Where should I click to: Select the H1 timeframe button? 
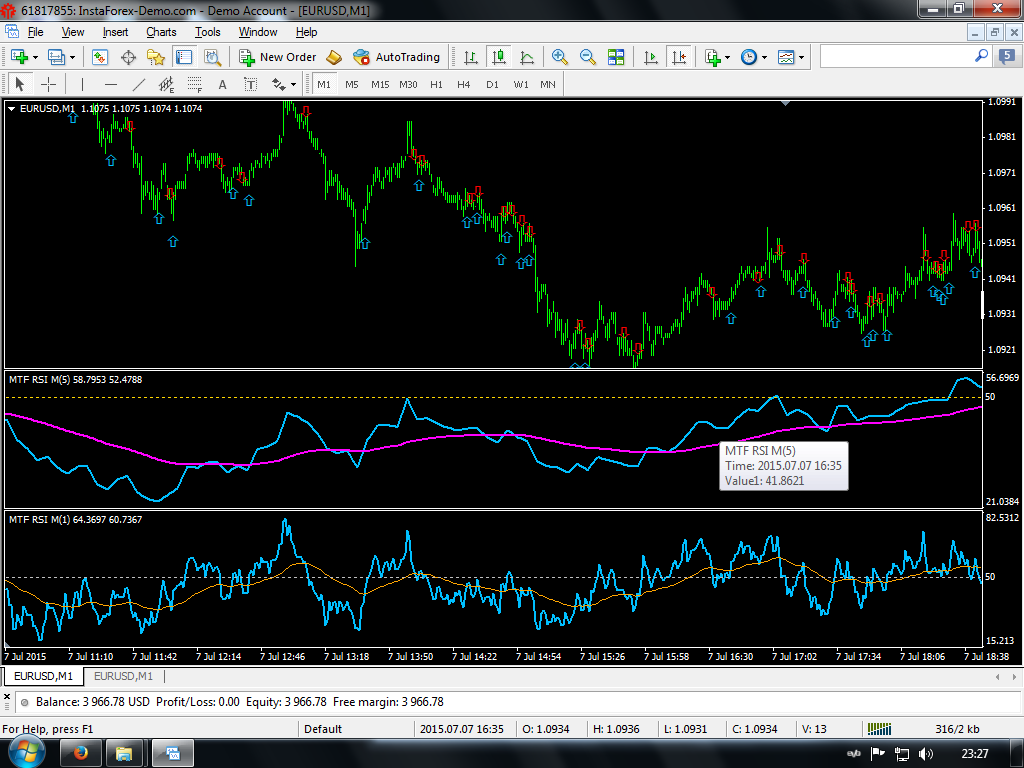click(436, 85)
